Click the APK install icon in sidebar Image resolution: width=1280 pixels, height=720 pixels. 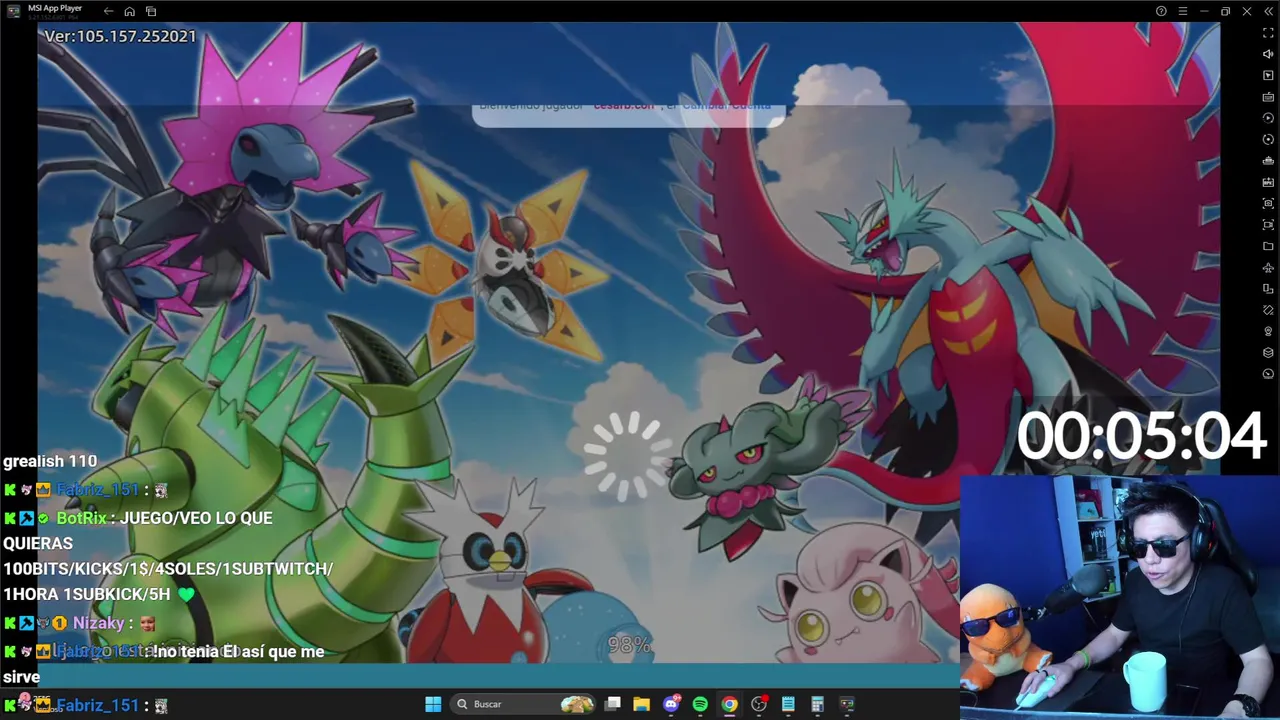pyautogui.click(x=1268, y=182)
